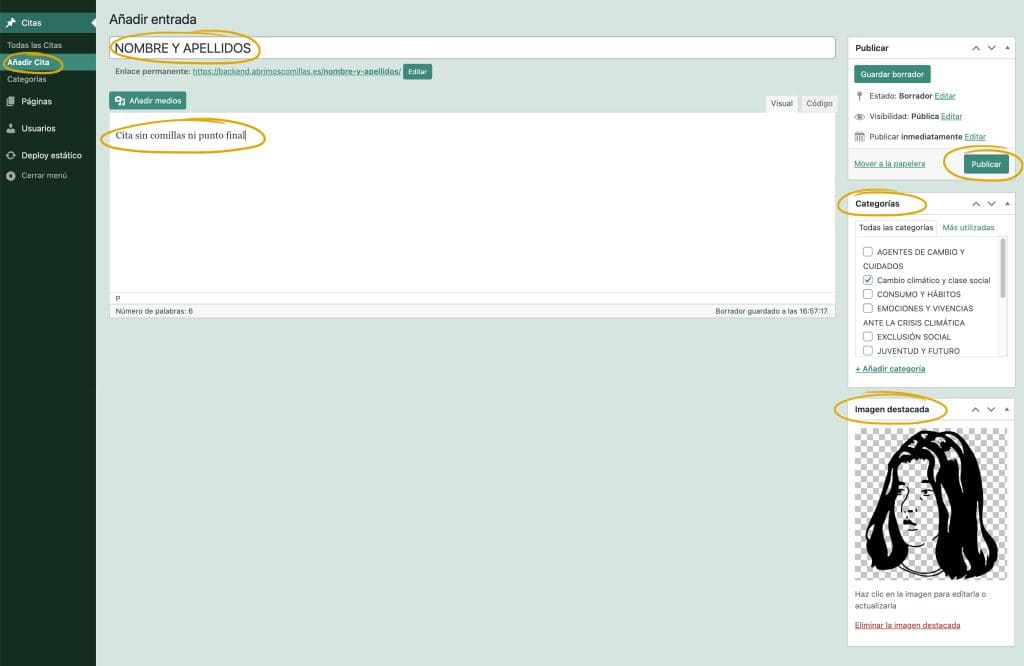The image size is (1024, 666).
Task: Click the categories list scrollbar
Action: [x=1003, y=268]
